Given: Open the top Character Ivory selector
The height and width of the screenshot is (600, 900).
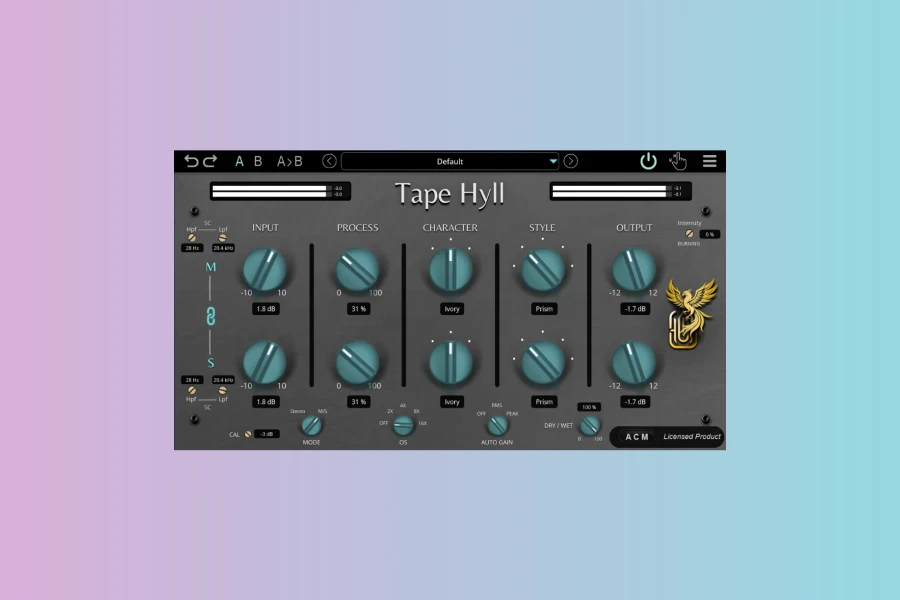Looking at the screenshot, I should pyautogui.click(x=451, y=309).
